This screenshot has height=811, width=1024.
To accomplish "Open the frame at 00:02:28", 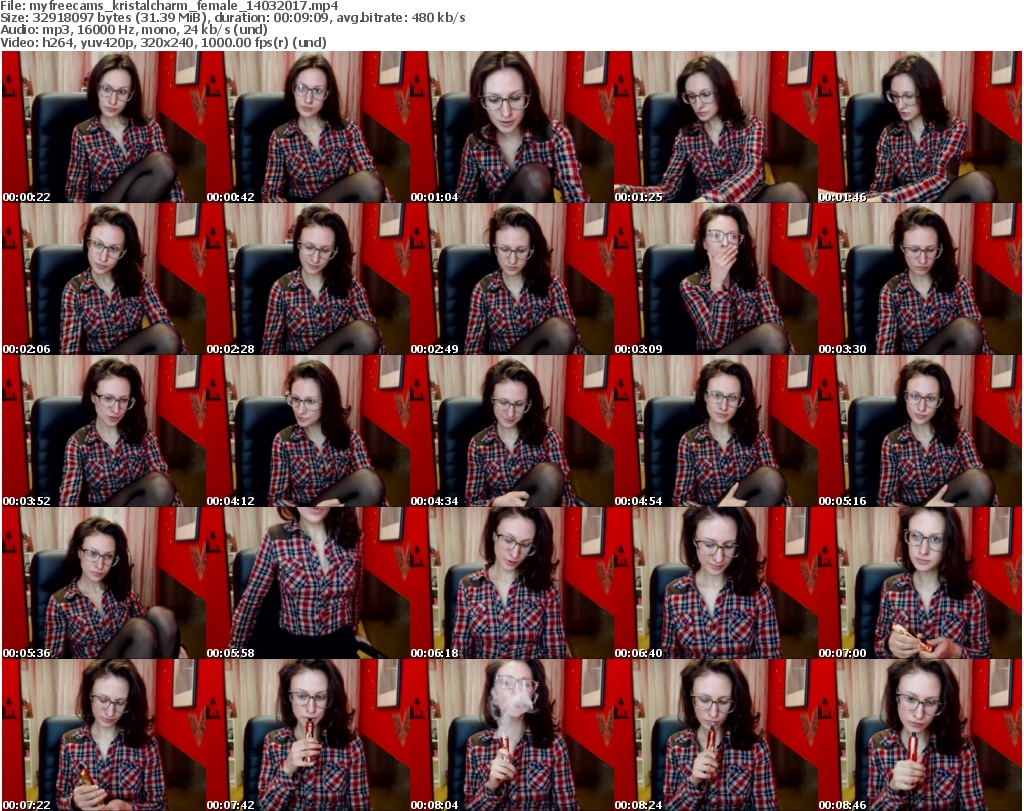I will tap(308, 279).
